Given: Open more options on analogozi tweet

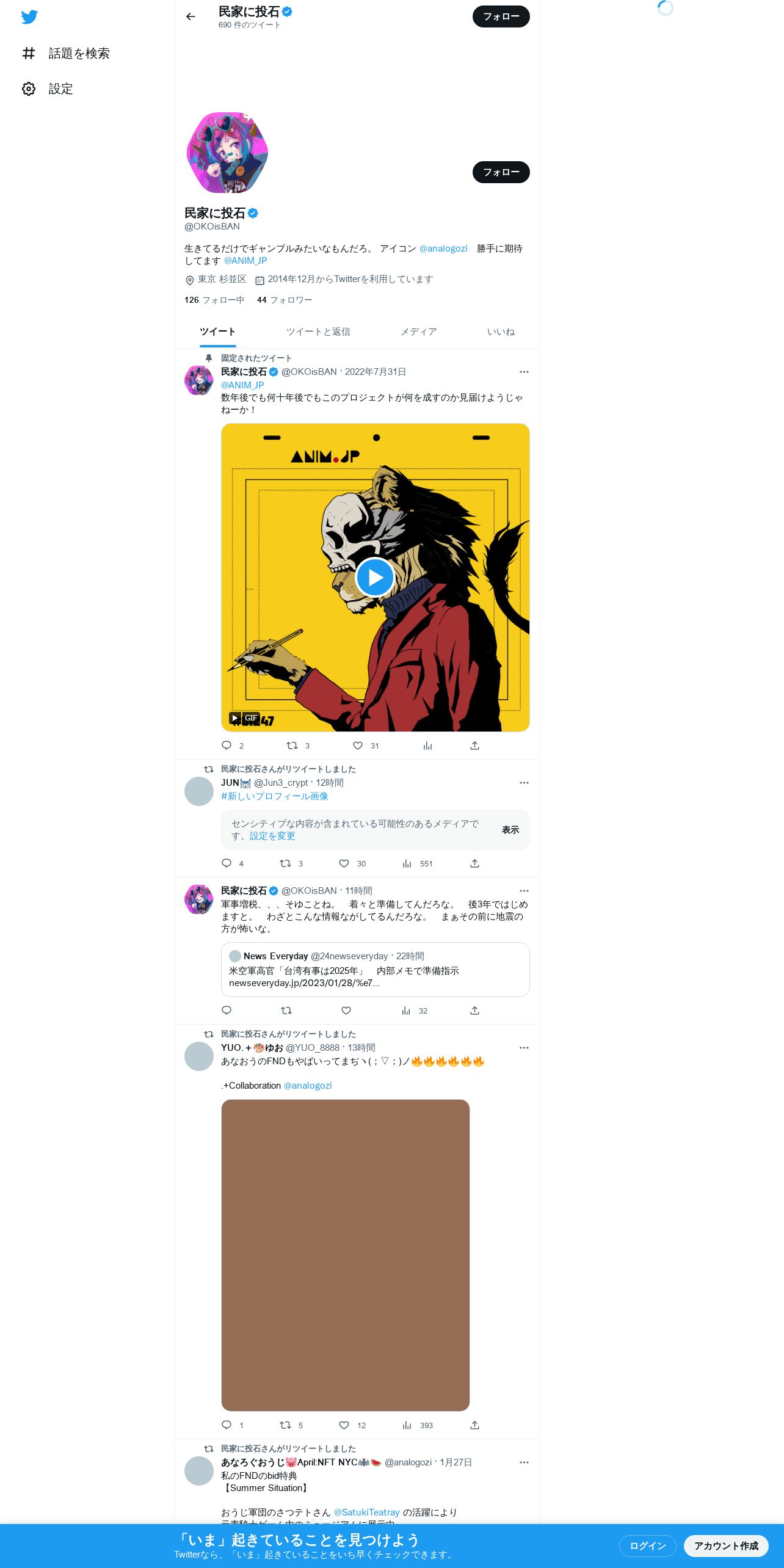Looking at the screenshot, I should [x=524, y=1462].
